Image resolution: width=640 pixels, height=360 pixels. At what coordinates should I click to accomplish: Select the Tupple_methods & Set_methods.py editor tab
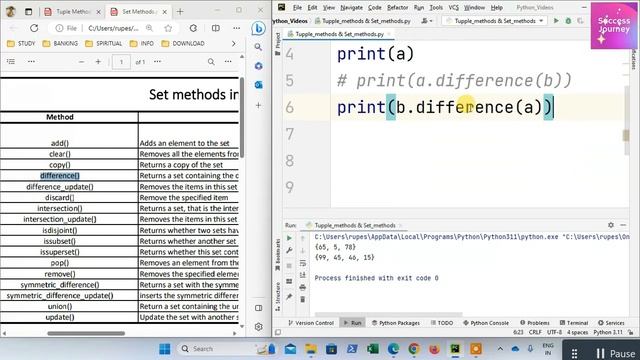pos(339,34)
